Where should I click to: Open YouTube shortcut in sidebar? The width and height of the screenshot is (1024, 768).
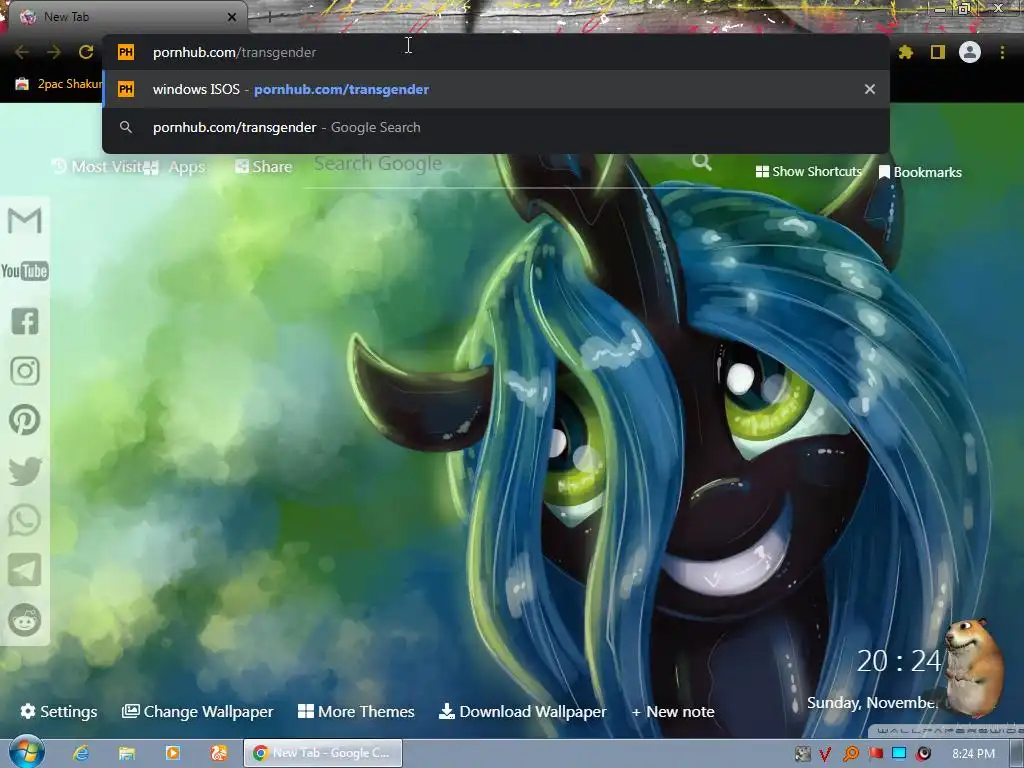pyautogui.click(x=25, y=271)
